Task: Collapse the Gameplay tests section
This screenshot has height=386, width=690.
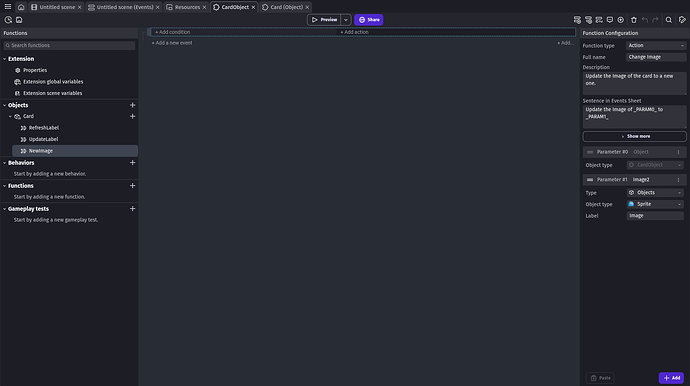Action: 4,209
